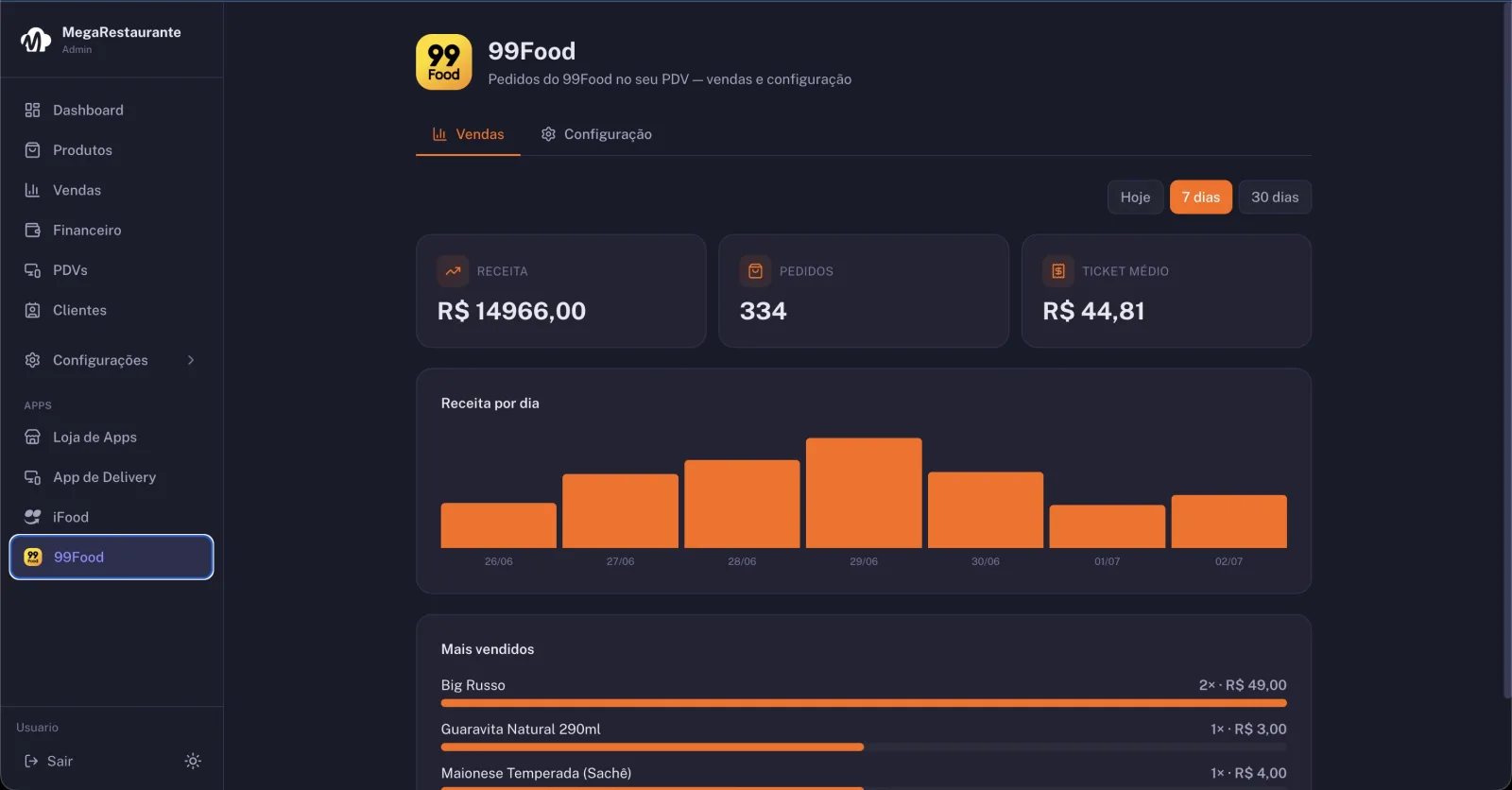This screenshot has width=1512, height=790.
Task: Select the 30 dias period filter
Action: pyautogui.click(x=1275, y=197)
